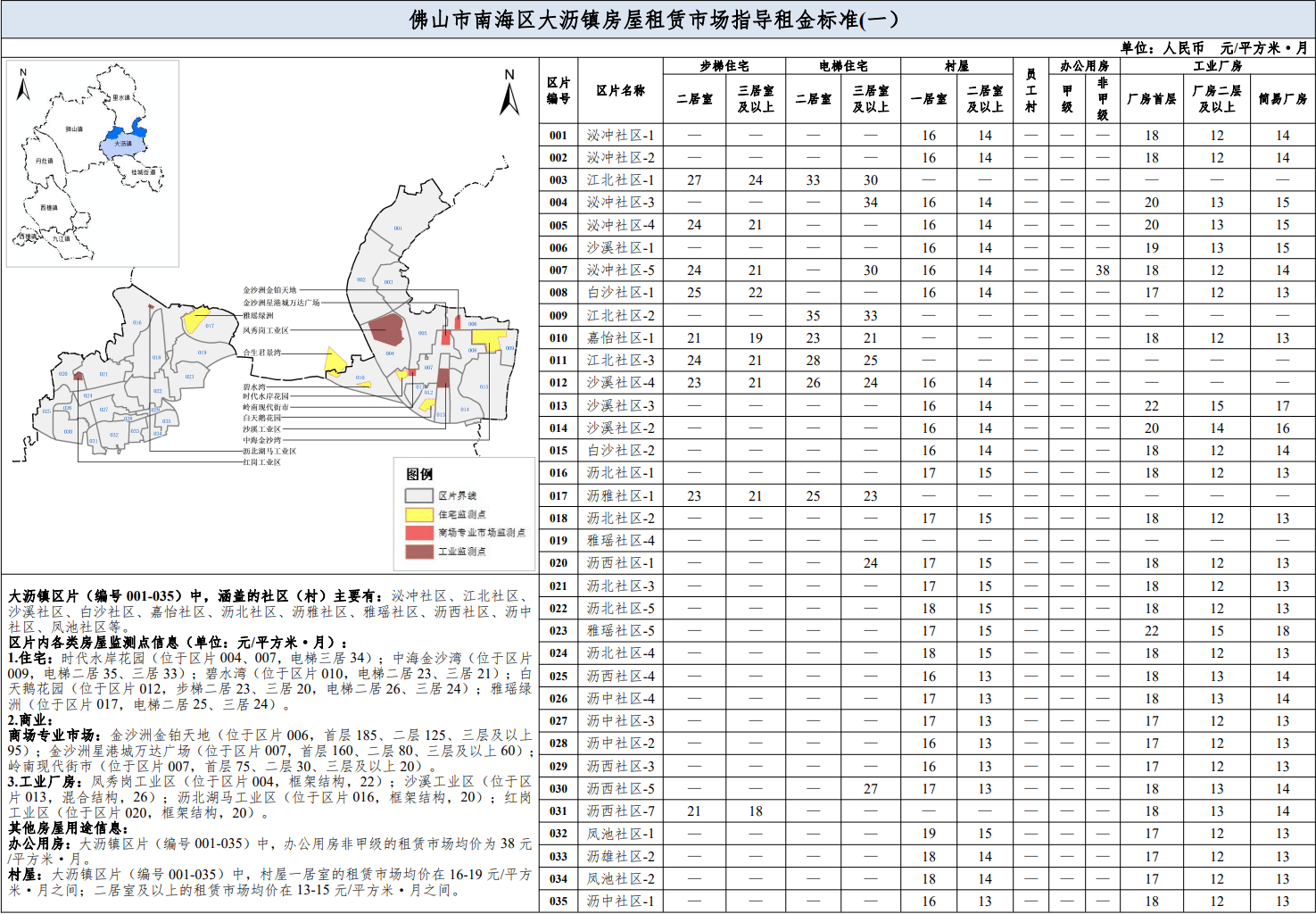Click the gray 区片界线 legend symbol
The height and width of the screenshot is (914, 1316).
[418, 495]
